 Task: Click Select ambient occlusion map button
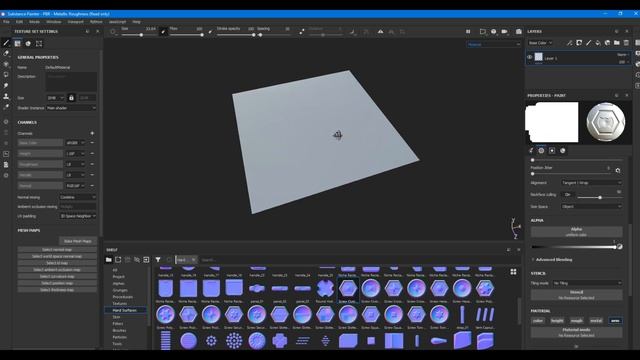click(x=57, y=270)
